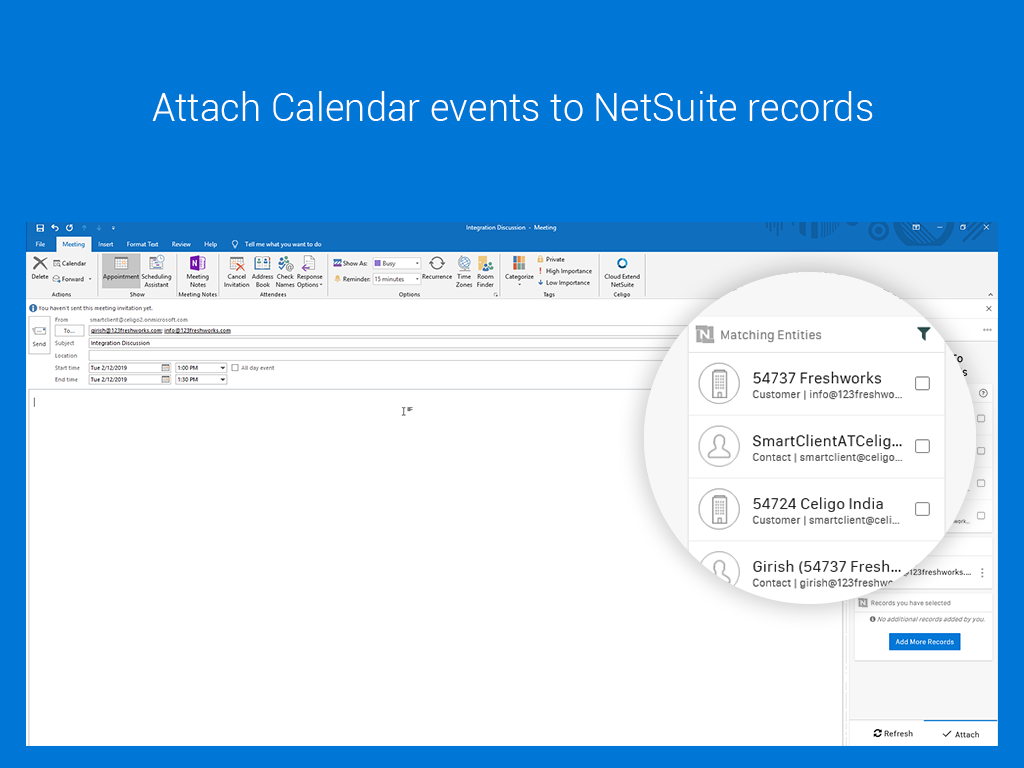Click the Forward button in Actions group
1024x768 pixels.
coord(69,279)
